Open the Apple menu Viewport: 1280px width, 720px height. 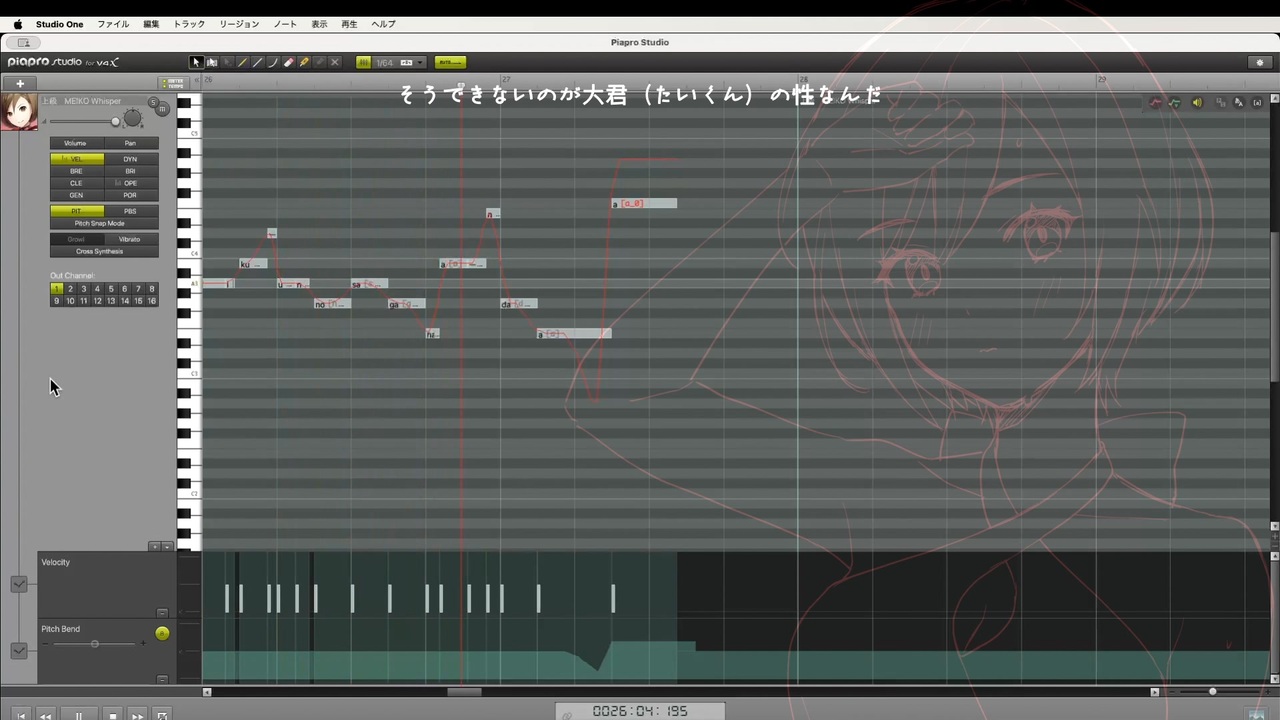click(17, 24)
